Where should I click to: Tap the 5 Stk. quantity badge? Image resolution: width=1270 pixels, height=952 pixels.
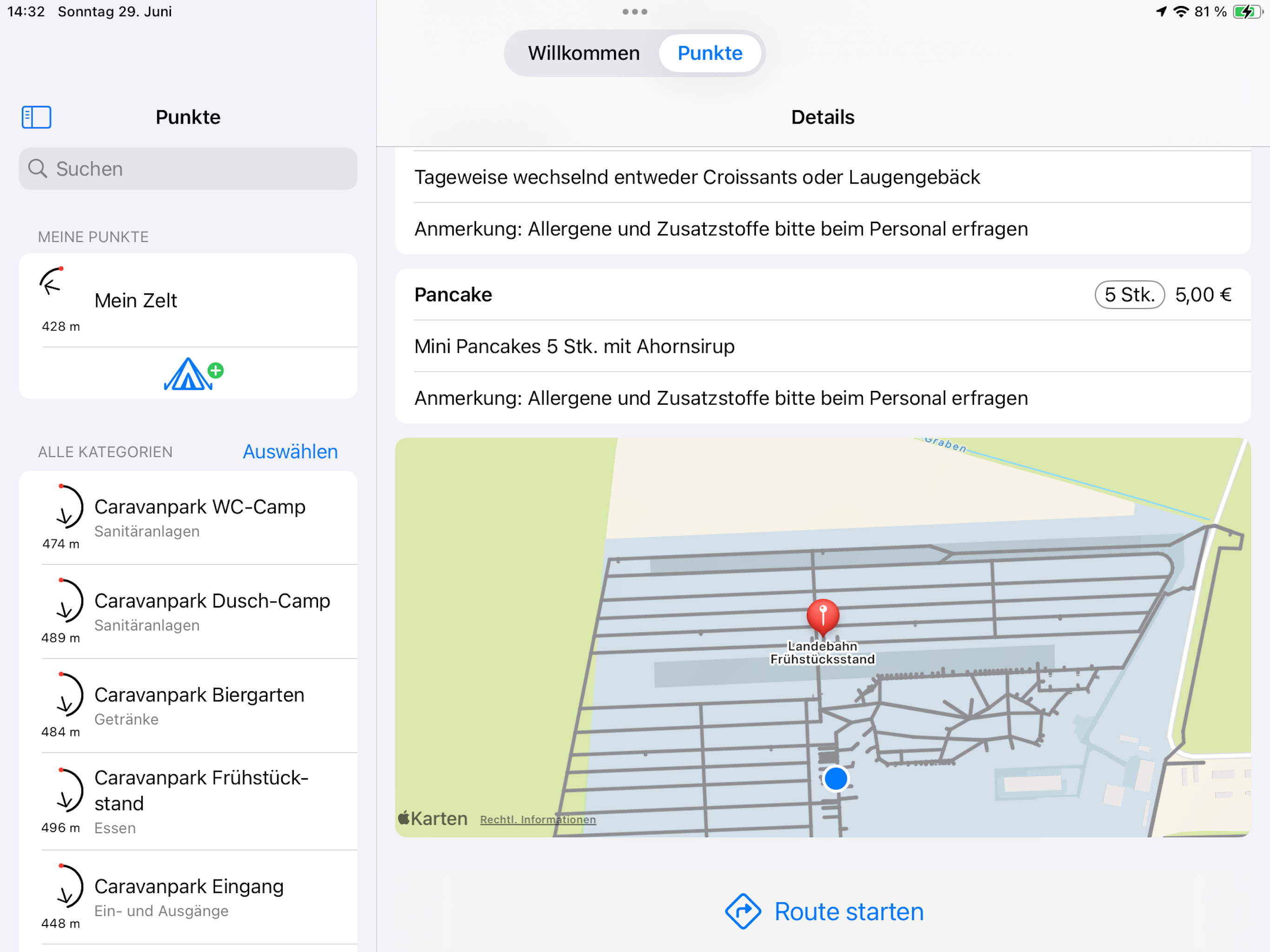1129,295
